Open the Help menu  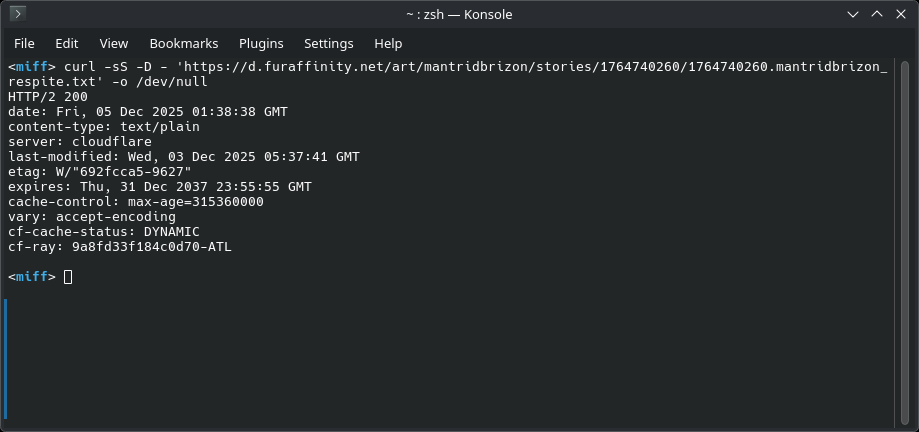pyautogui.click(x=388, y=43)
